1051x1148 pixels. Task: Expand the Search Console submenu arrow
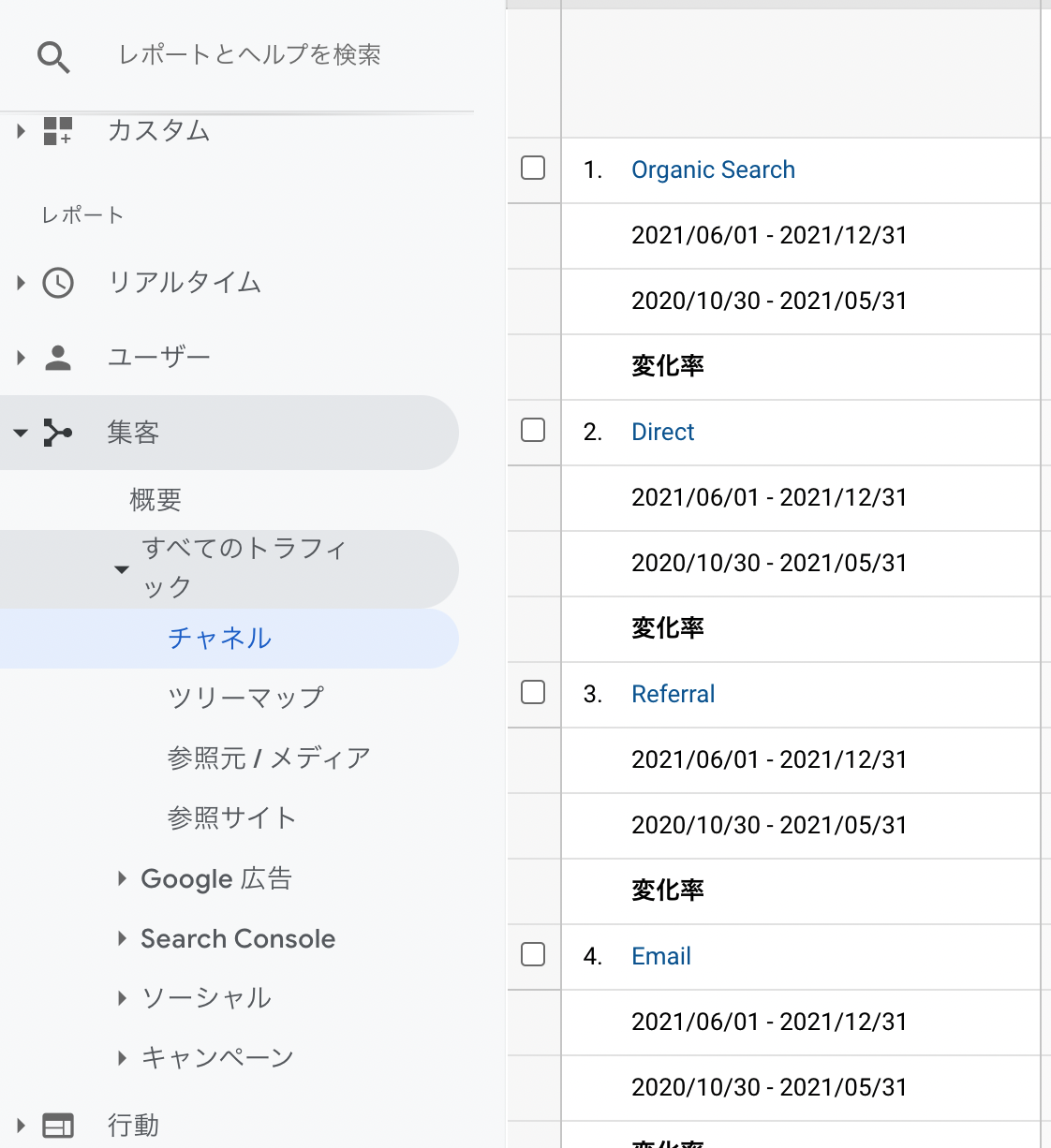[122, 938]
